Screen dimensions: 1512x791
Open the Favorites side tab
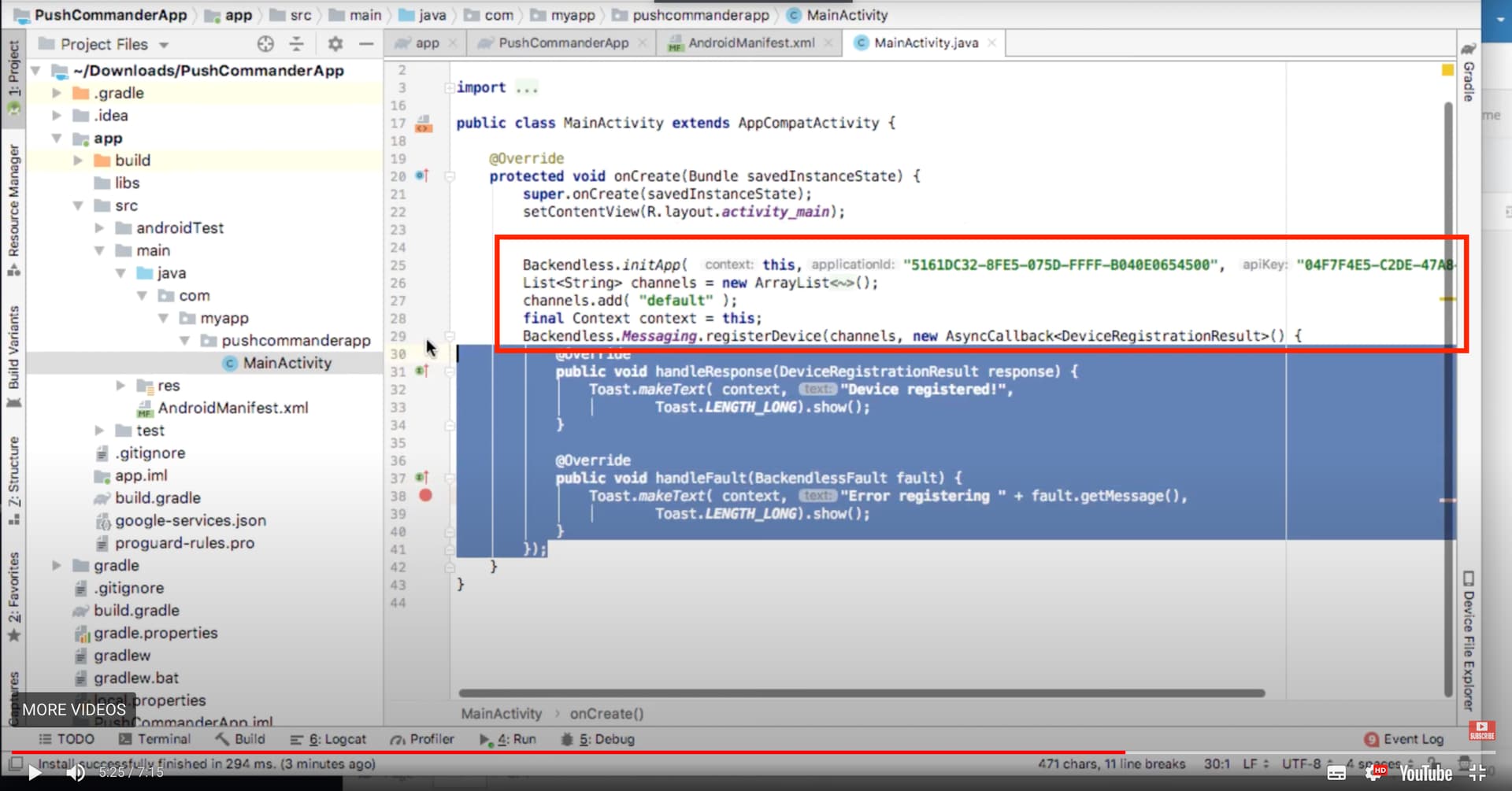pyautogui.click(x=13, y=596)
